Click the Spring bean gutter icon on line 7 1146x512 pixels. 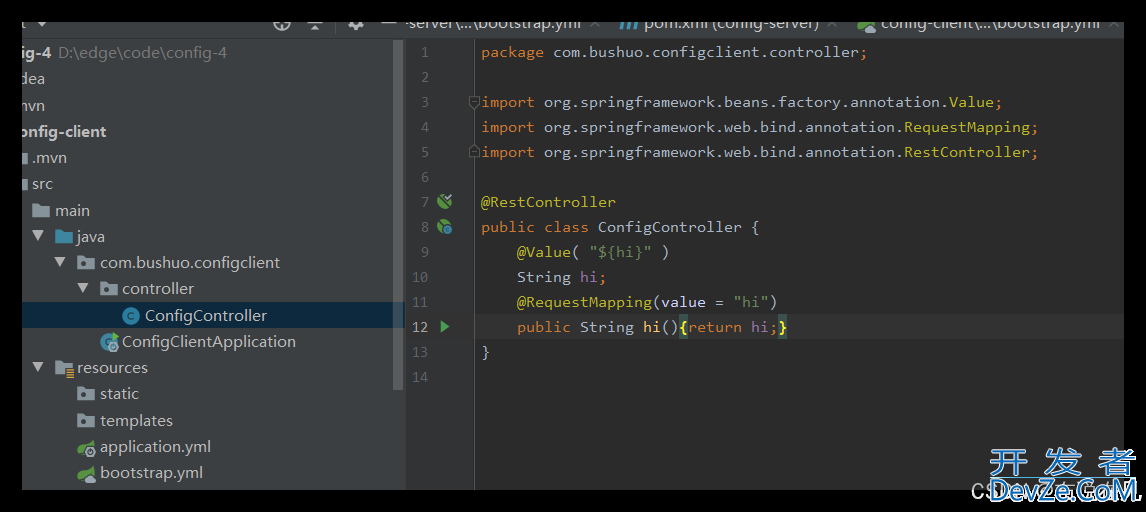pos(444,201)
